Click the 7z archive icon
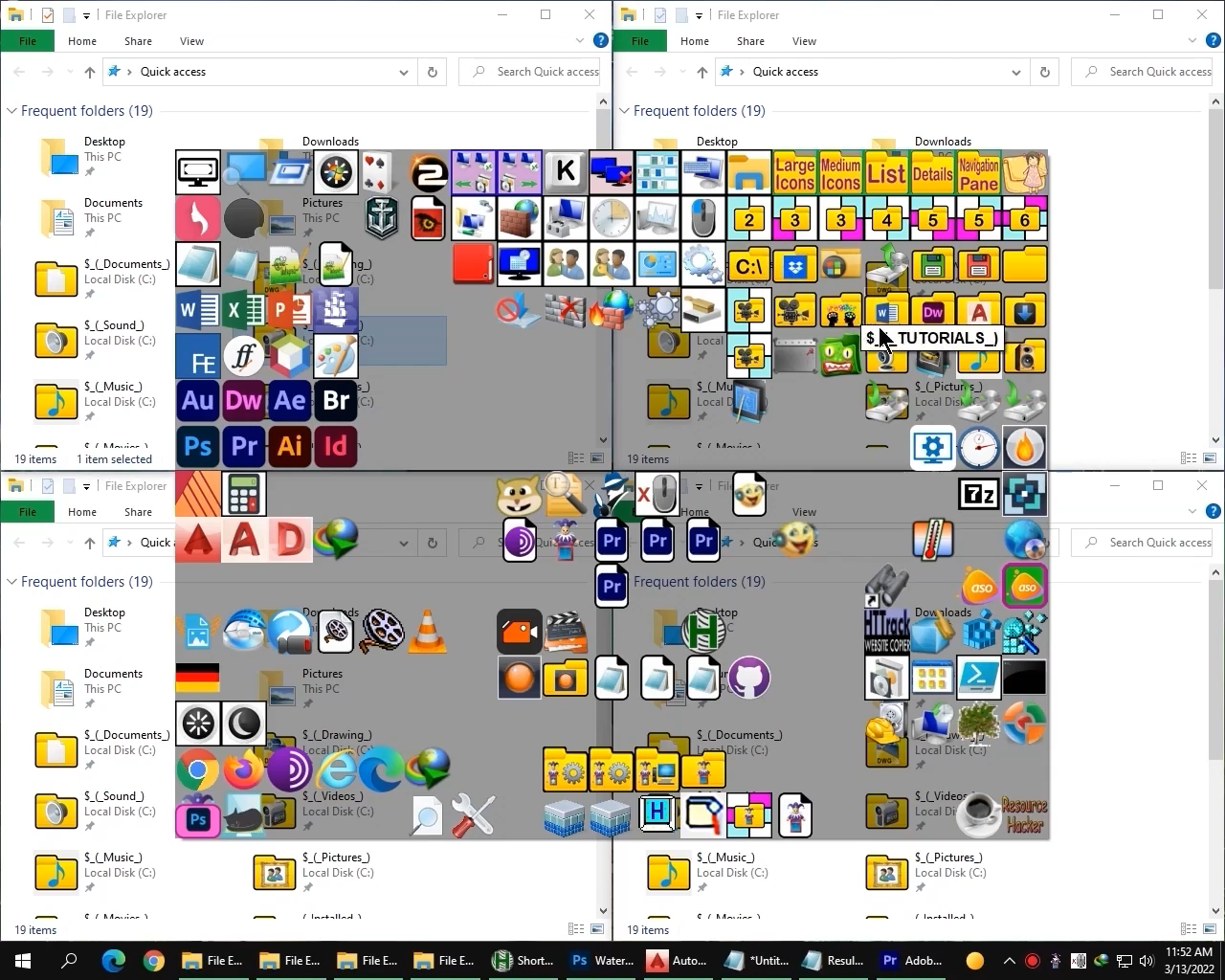1225x980 pixels. [x=979, y=494]
